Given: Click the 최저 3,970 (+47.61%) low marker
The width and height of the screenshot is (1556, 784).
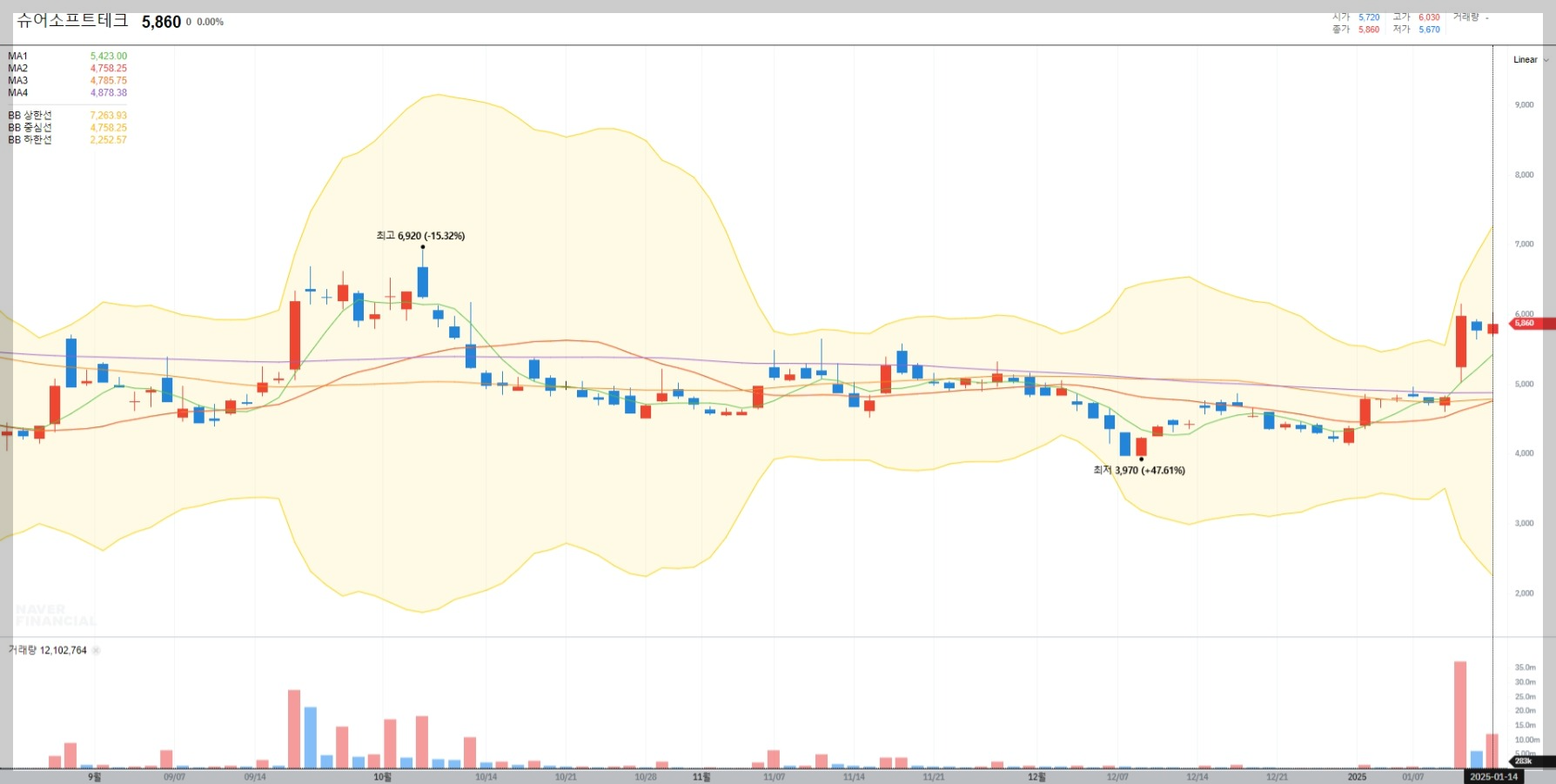Looking at the screenshot, I should click(1139, 470).
